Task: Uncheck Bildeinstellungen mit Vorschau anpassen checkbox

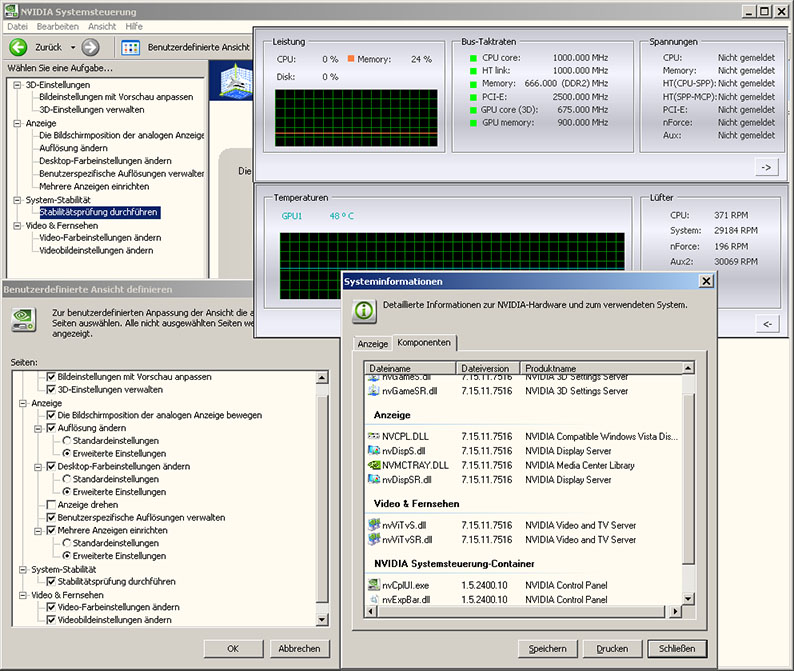Action: (51, 377)
